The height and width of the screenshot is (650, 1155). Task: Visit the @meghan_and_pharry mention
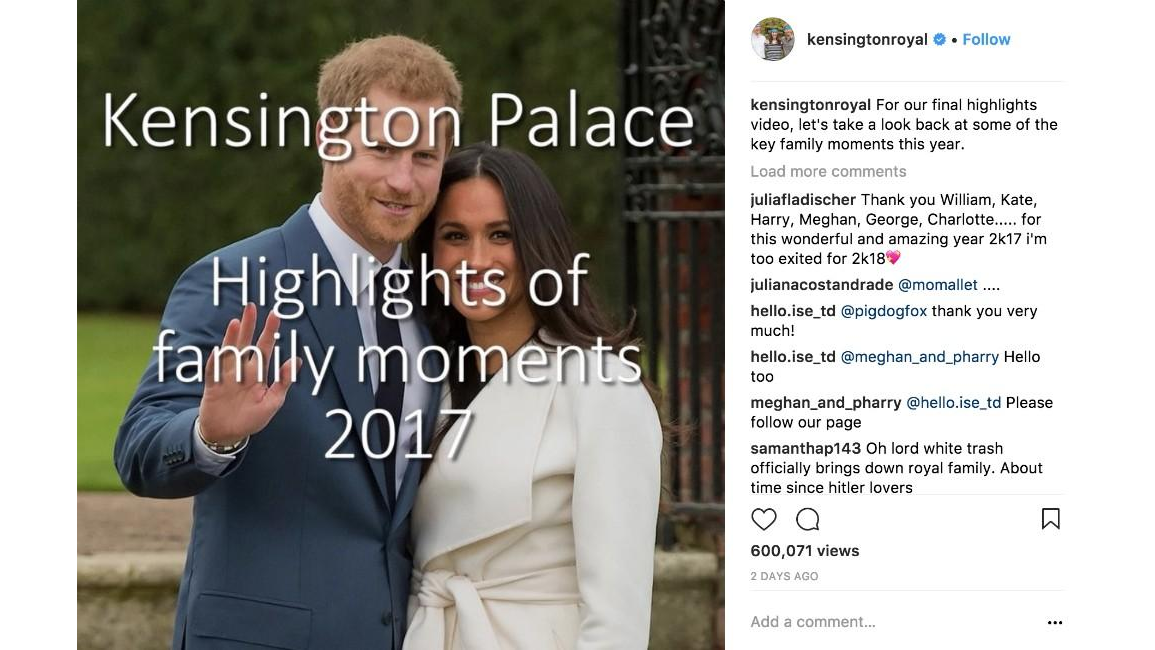pyautogui.click(x=920, y=357)
